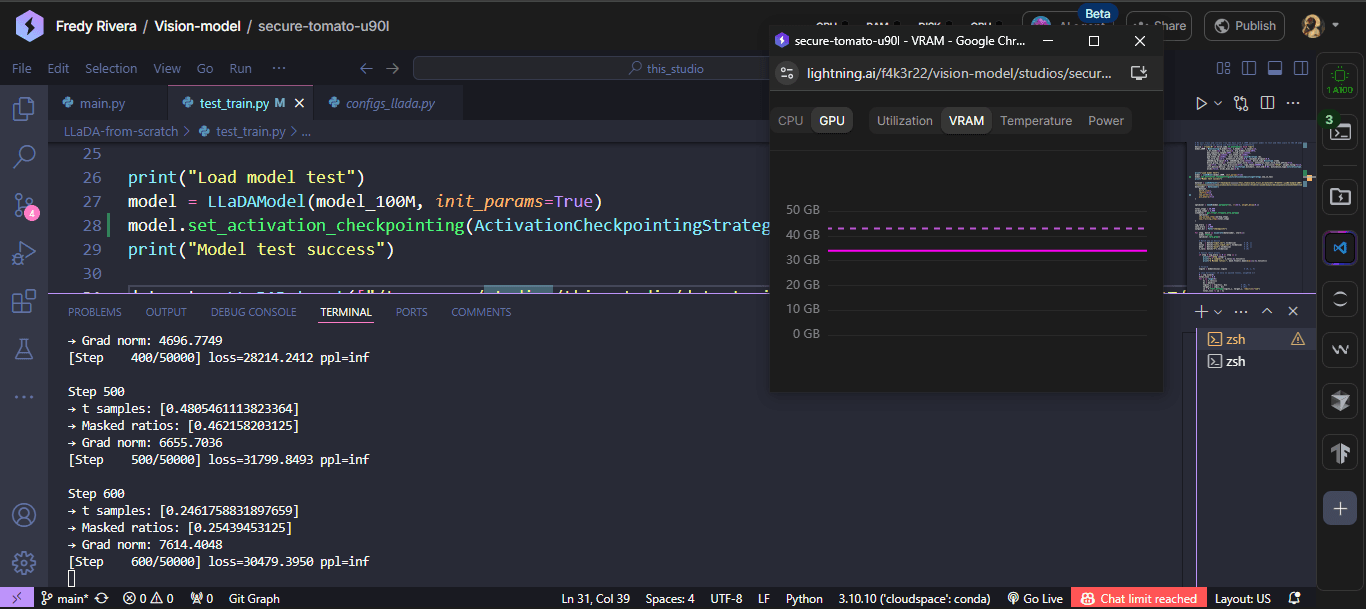Maximize panel size with the chevron-up
This screenshot has width=1366, height=609.
pyautogui.click(x=1267, y=312)
